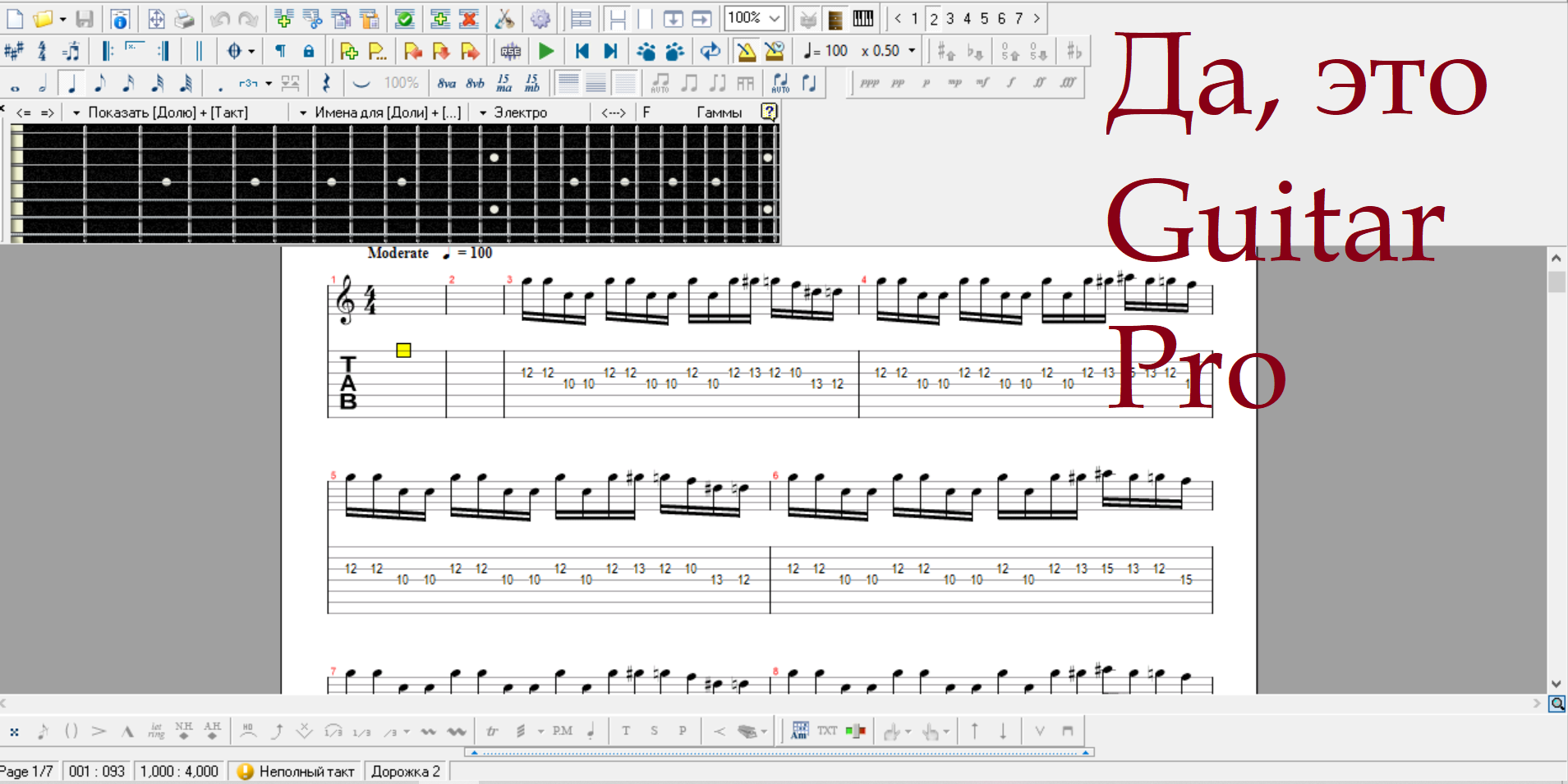Switch to track 4

pyautogui.click(x=968, y=18)
